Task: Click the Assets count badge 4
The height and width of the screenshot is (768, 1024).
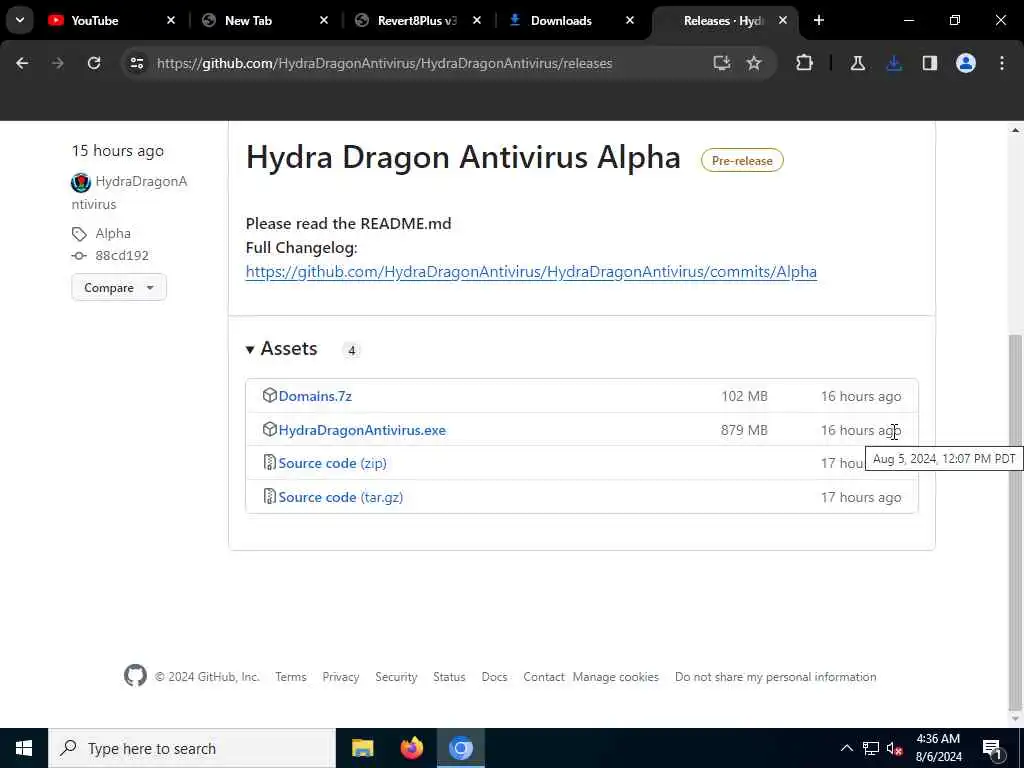Action: point(351,350)
